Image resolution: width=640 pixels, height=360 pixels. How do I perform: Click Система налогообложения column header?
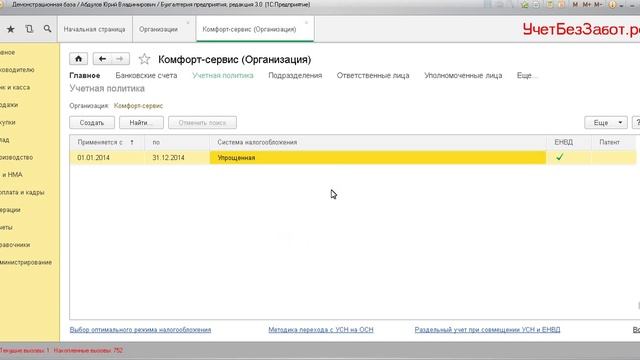(378, 142)
